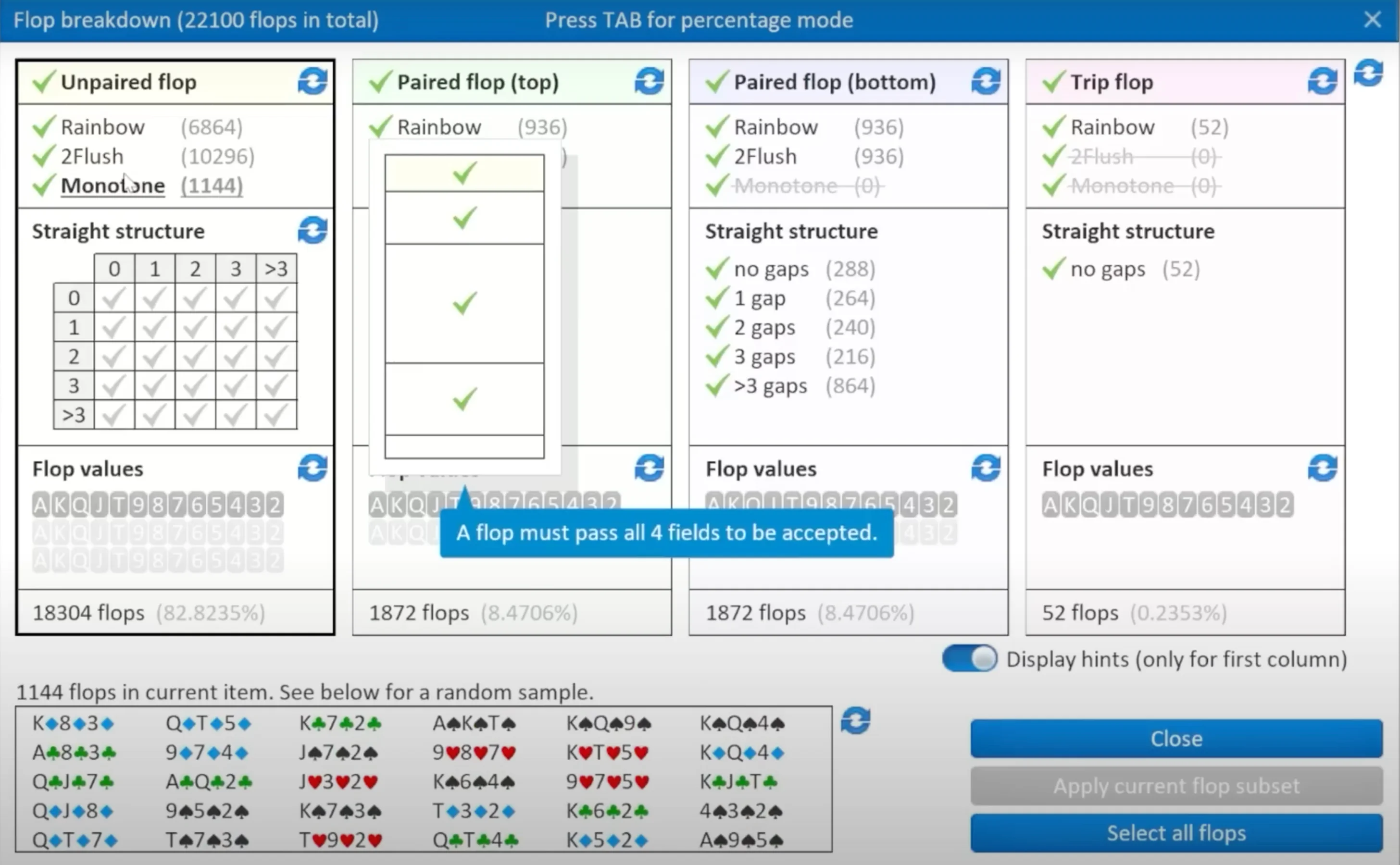Toggle Display hints switch
Image resolution: width=1400 pixels, height=865 pixels.
[970, 658]
